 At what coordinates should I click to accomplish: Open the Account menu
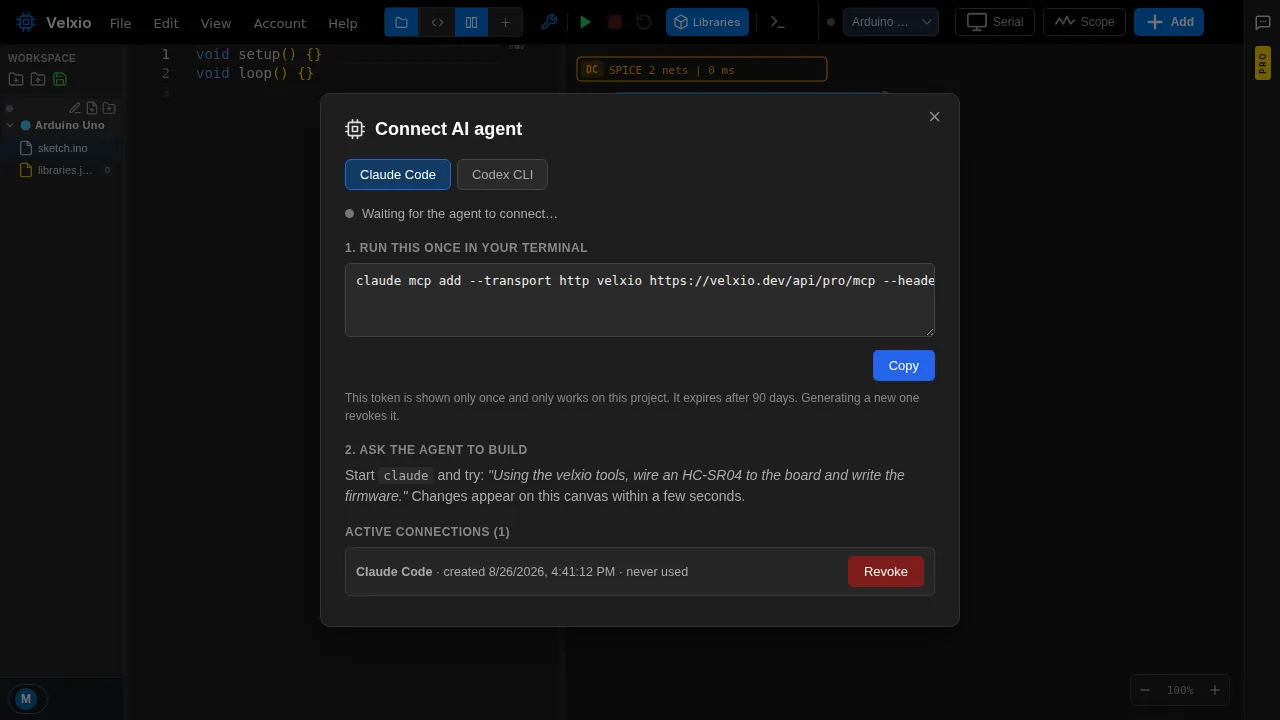[x=280, y=22]
